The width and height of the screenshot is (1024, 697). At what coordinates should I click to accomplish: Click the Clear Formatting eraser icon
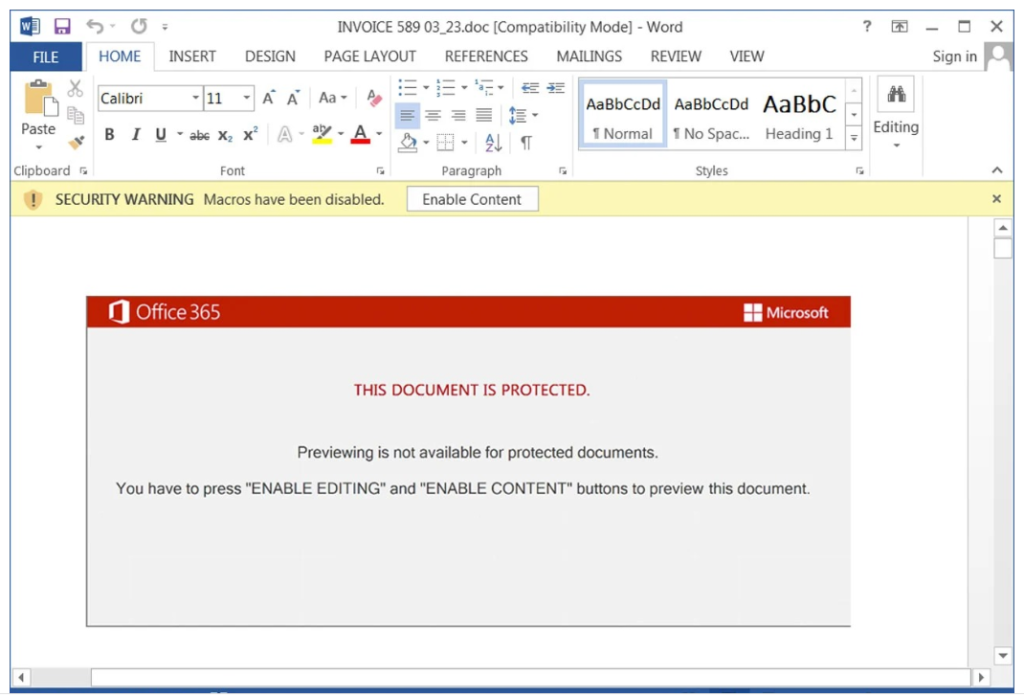pyautogui.click(x=375, y=98)
